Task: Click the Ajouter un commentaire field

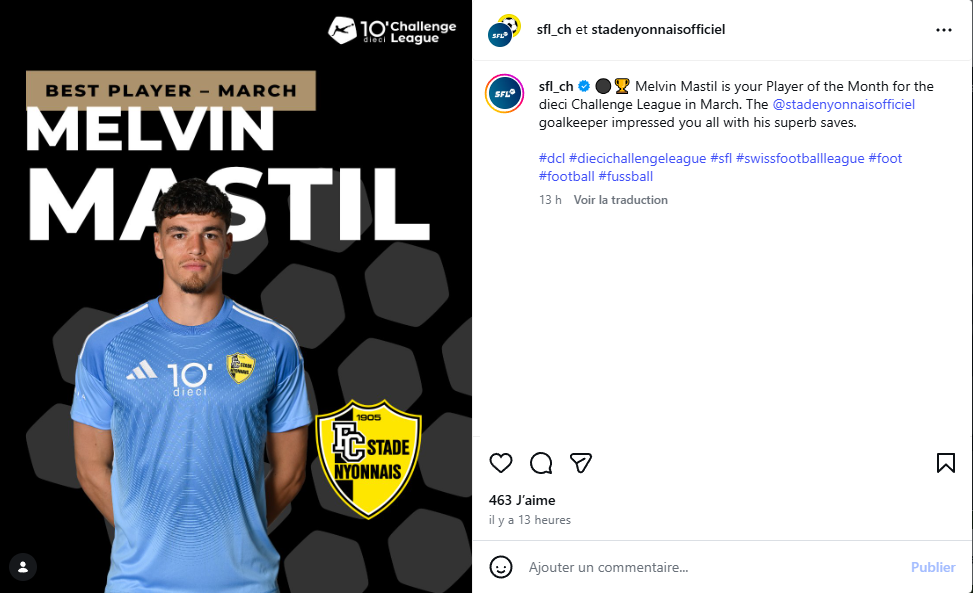Action: click(x=714, y=567)
